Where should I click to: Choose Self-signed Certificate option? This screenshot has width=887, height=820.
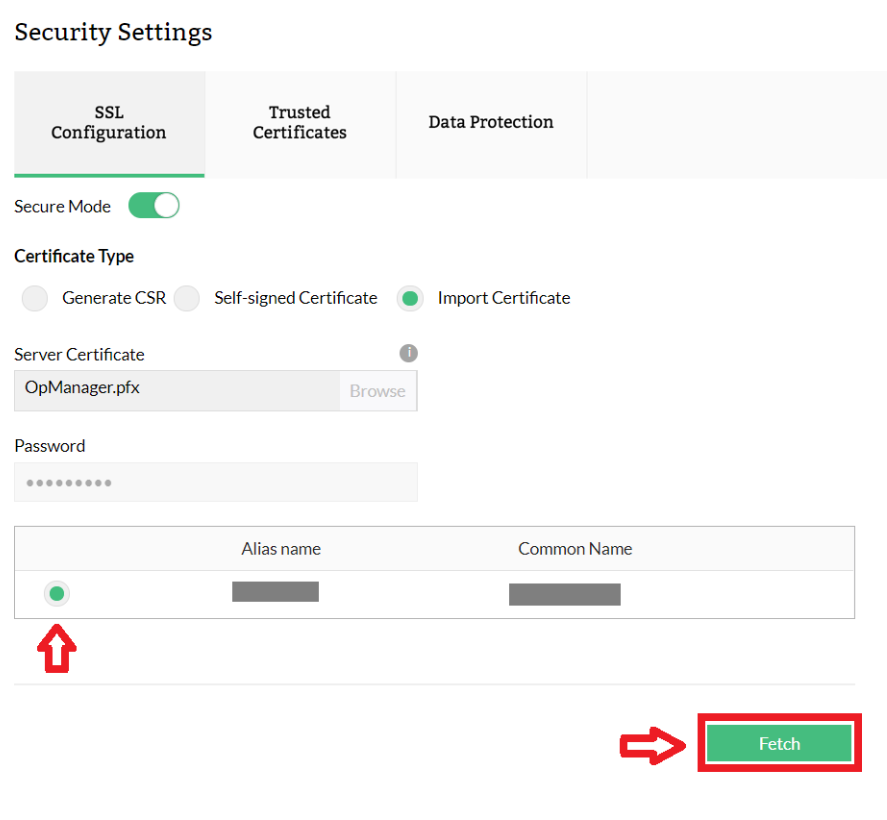(186, 298)
